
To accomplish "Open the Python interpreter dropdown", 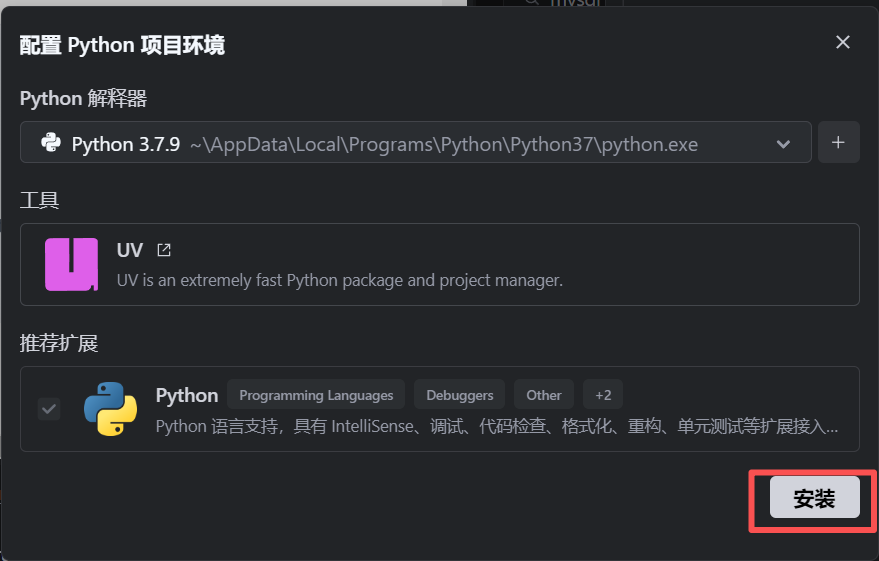I will tap(415, 142).
